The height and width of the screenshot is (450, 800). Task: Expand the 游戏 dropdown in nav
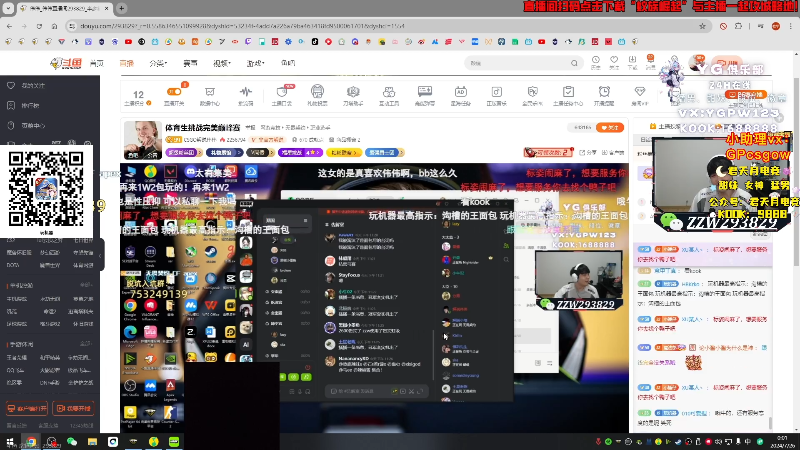(x=255, y=63)
